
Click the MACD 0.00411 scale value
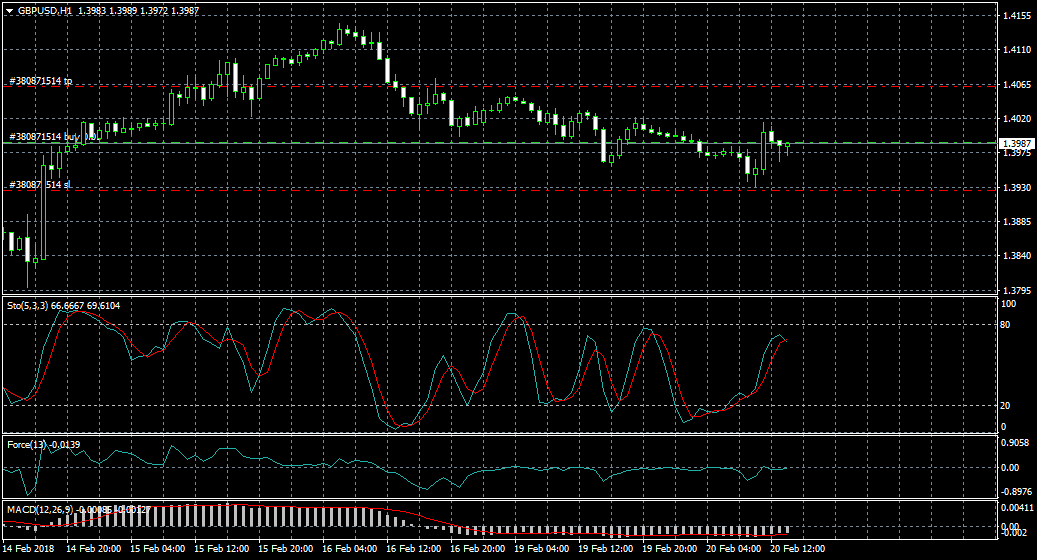click(1018, 508)
